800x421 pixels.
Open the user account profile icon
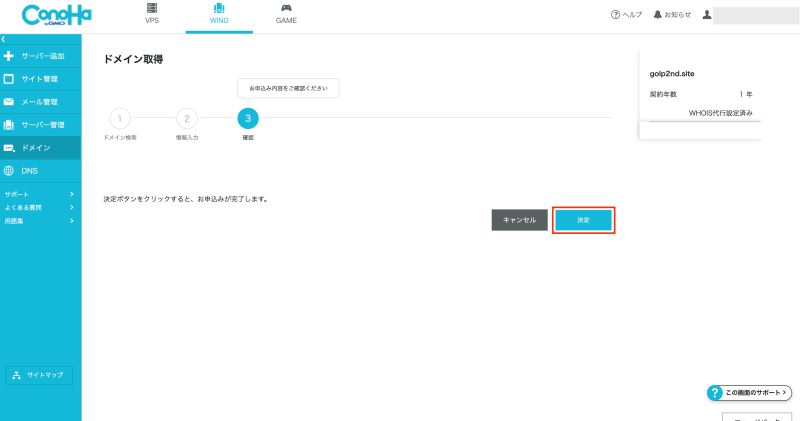(707, 15)
